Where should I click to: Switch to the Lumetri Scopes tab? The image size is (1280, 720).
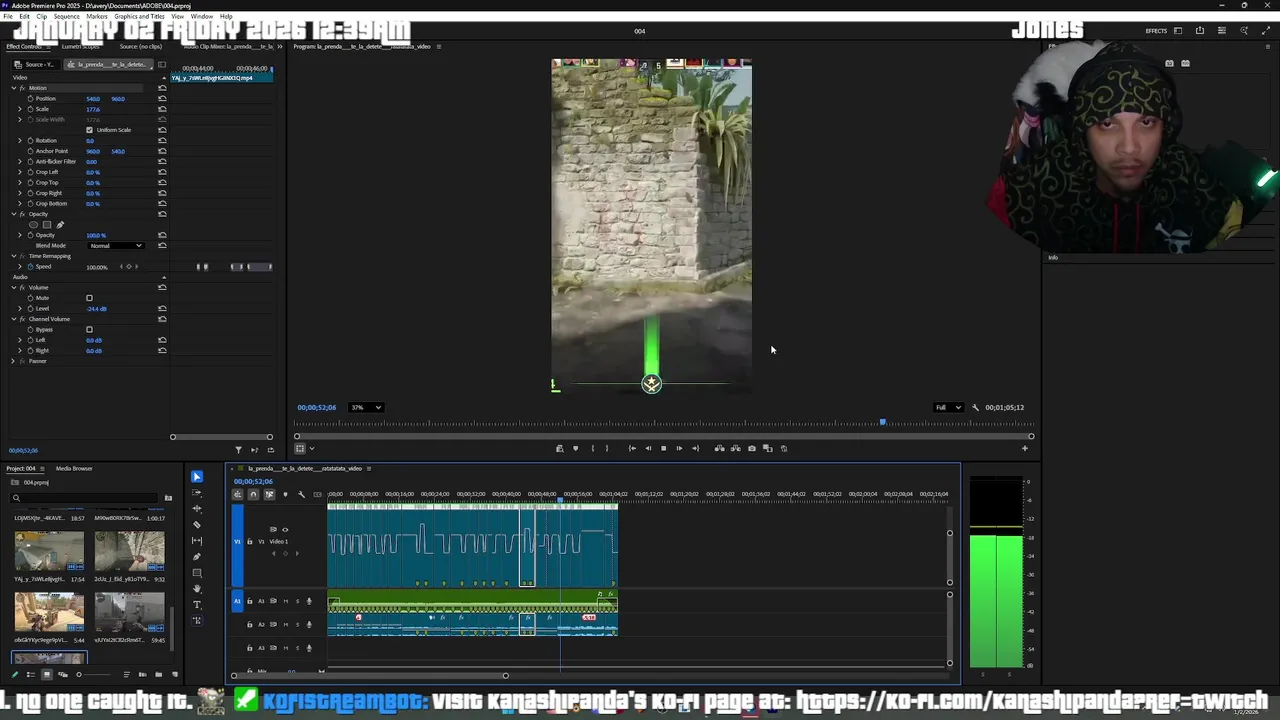pos(80,46)
